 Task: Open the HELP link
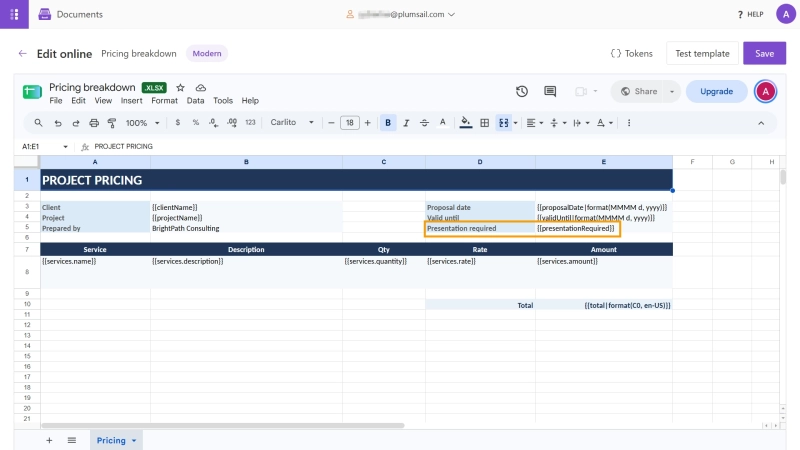click(751, 14)
